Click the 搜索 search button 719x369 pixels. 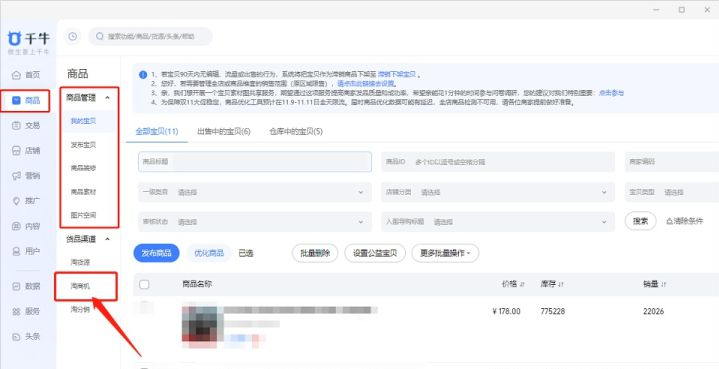[641, 221]
